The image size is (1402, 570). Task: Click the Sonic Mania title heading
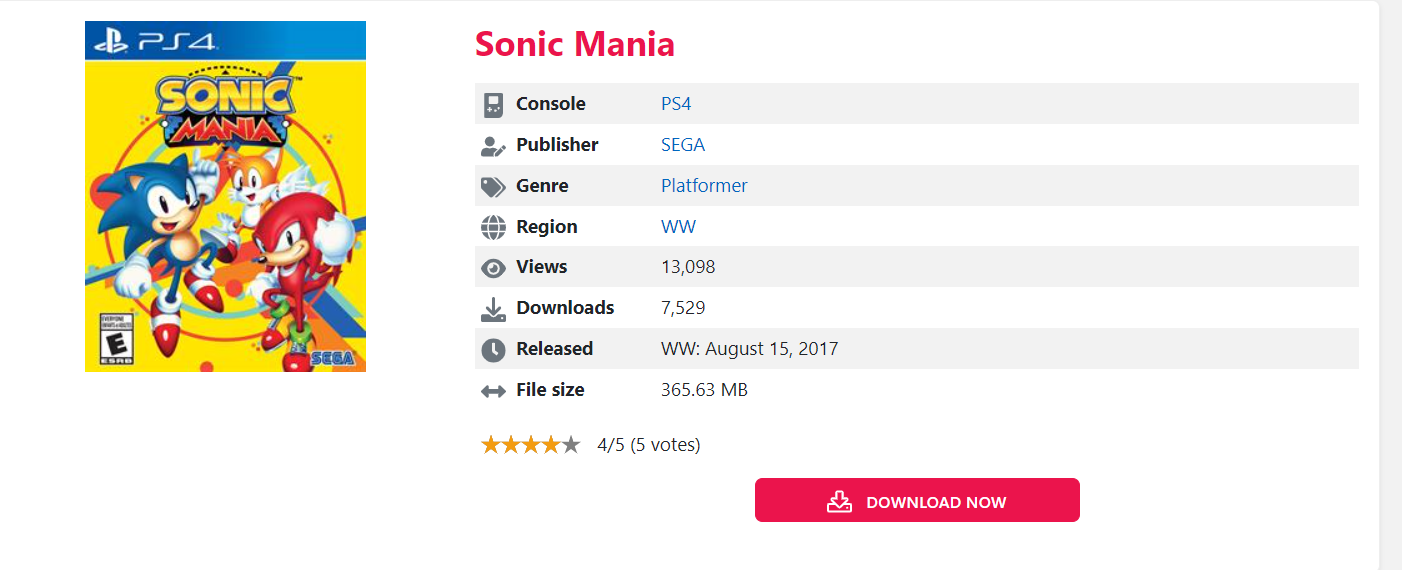(x=575, y=44)
